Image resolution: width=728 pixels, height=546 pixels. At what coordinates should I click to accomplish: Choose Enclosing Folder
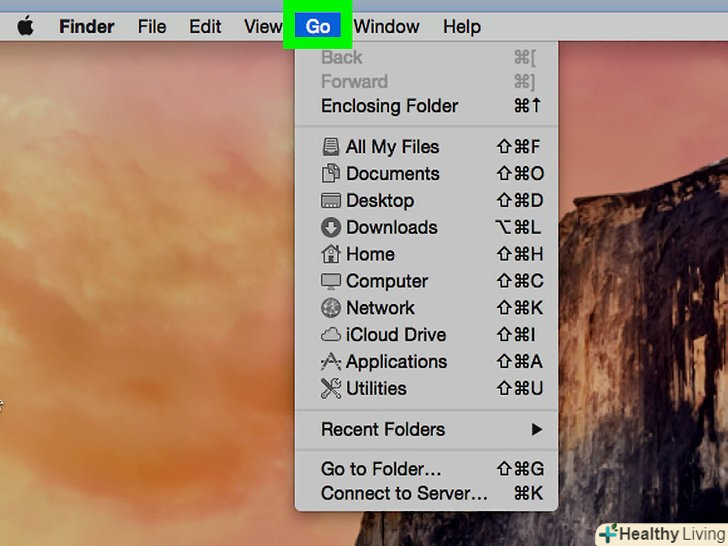coord(426,106)
